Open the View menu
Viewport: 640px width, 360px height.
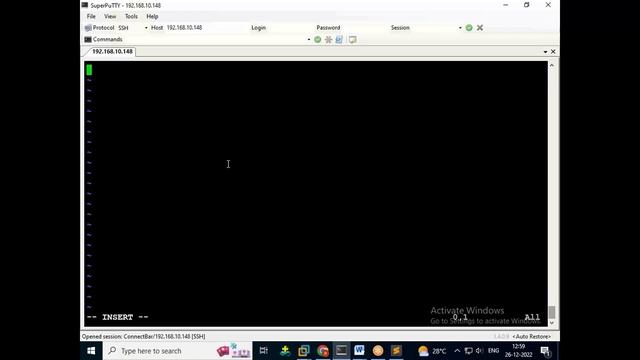[110, 16]
